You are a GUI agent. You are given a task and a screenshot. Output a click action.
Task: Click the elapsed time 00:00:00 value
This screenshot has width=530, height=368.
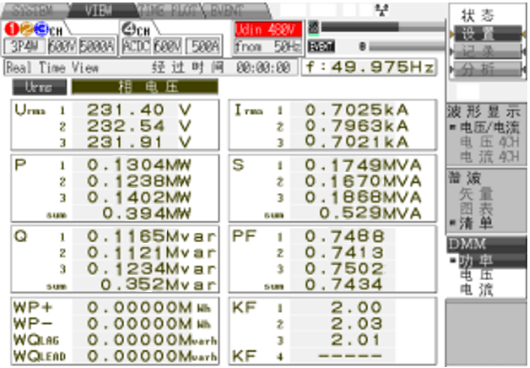263,68
